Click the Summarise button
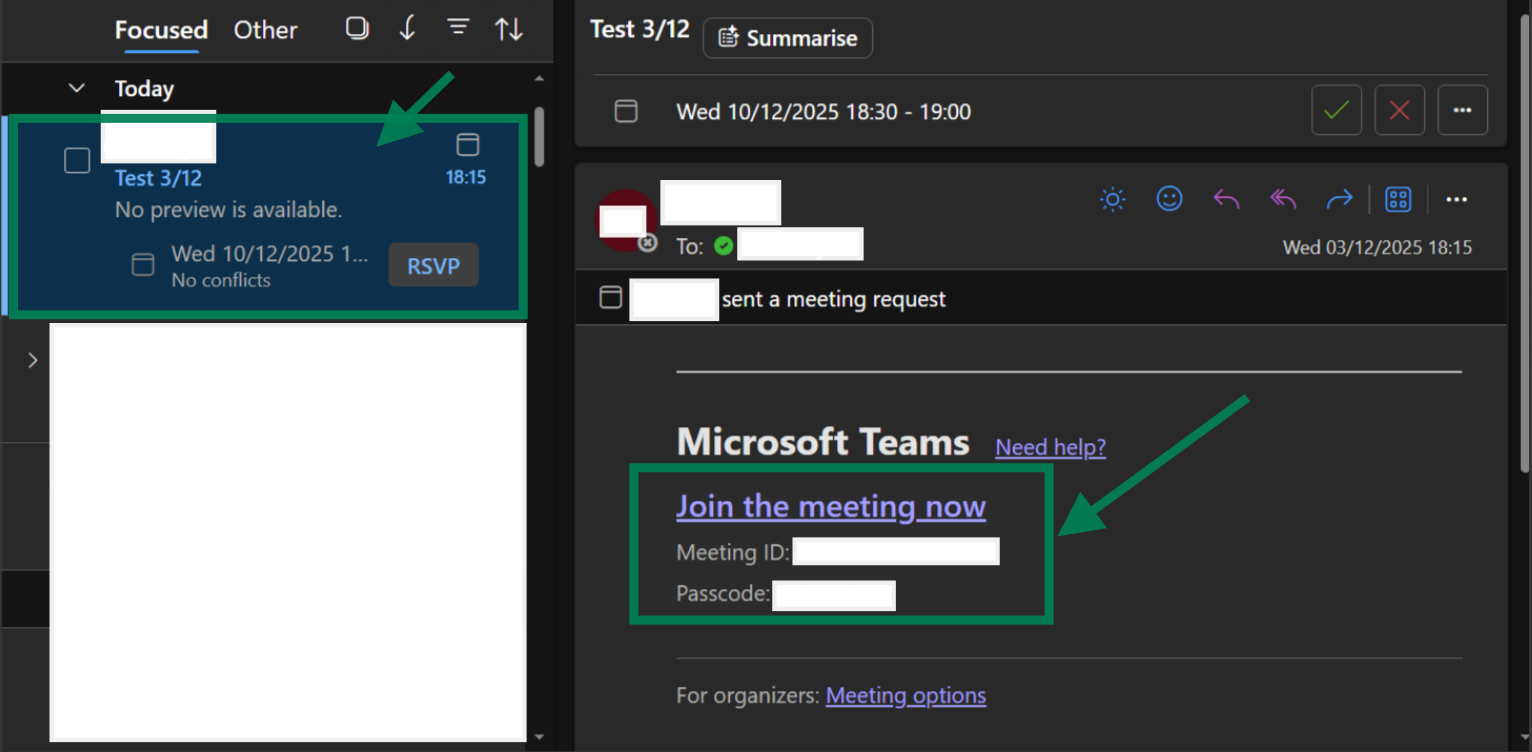 (788, 38)
